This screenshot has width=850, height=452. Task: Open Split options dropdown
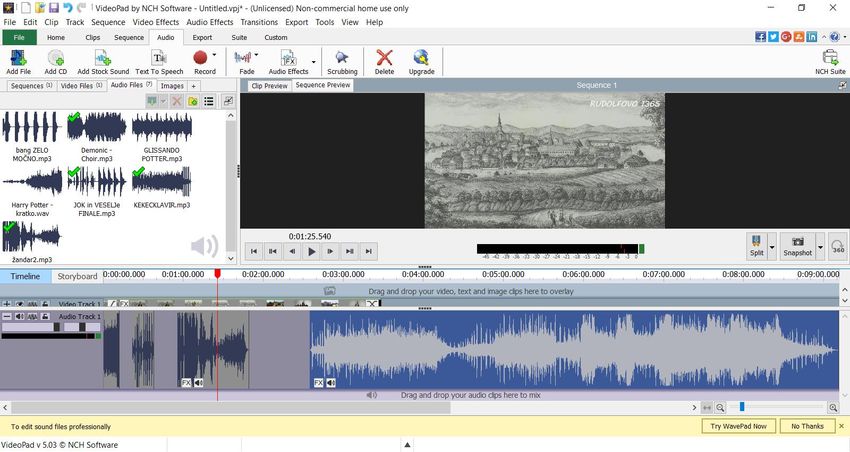[x=772, y=247]
